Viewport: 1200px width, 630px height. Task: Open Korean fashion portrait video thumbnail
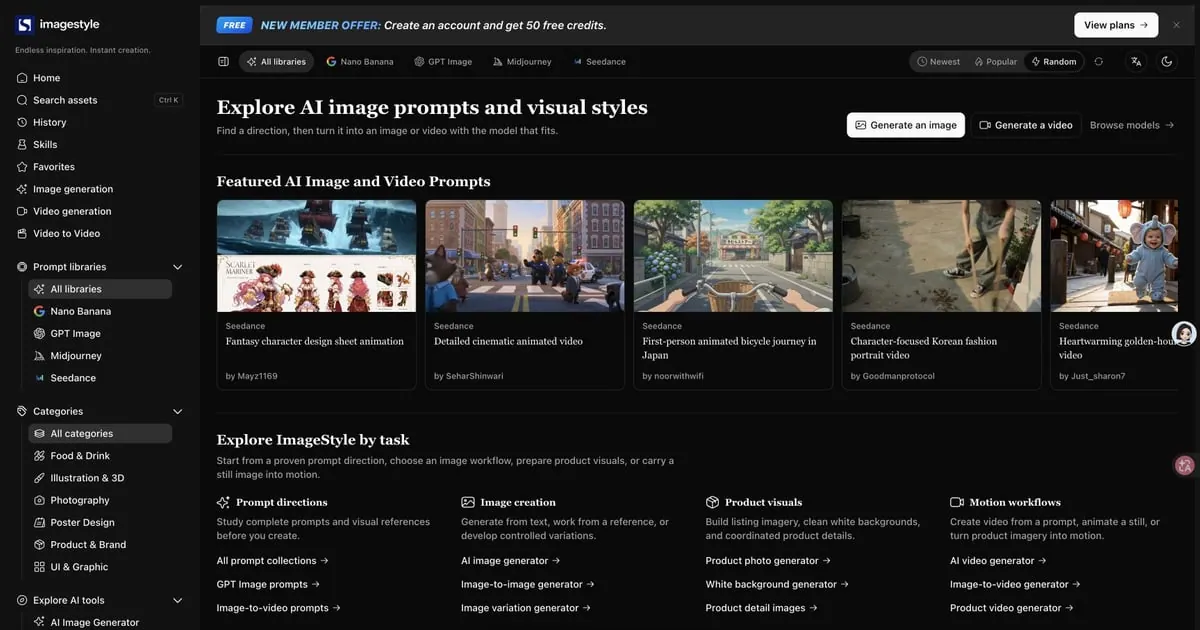click(941, 256)
